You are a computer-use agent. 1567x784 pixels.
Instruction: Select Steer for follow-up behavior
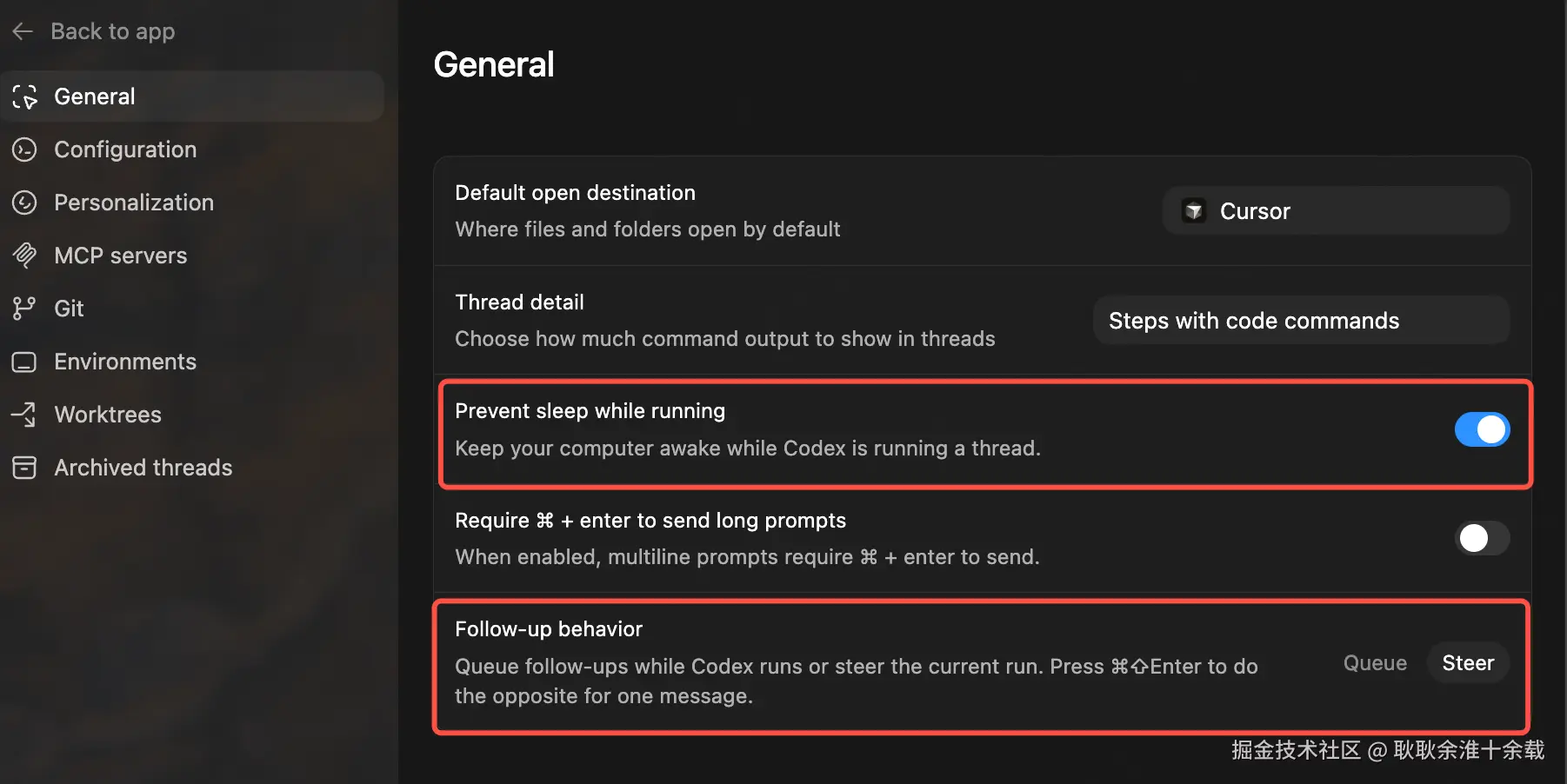1467,663
